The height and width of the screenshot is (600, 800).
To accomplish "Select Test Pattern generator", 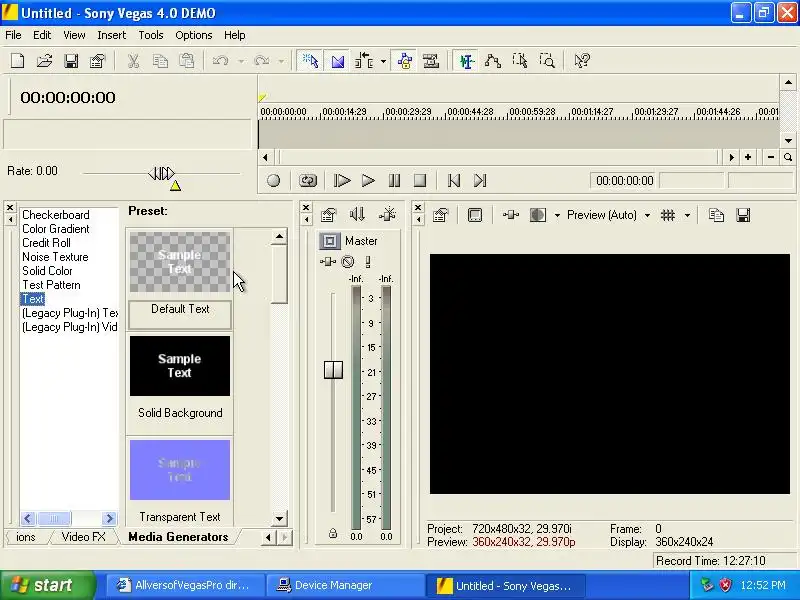I will pos(51,285).
